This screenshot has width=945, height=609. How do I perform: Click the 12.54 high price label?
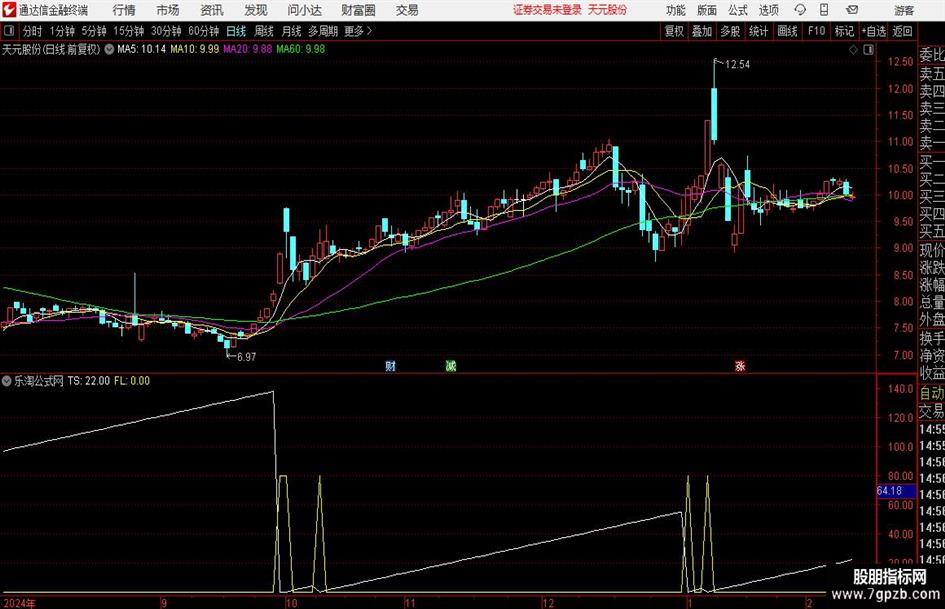point(738,65)
